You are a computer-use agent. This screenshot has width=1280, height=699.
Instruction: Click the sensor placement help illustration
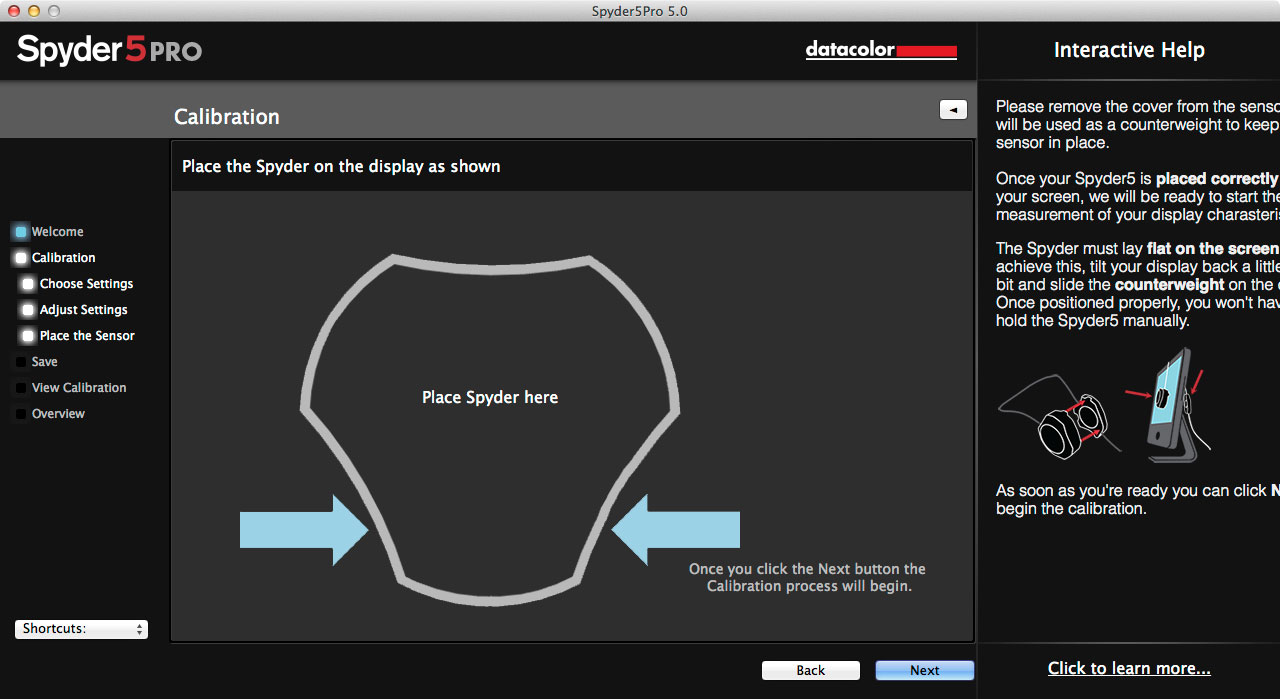[1104, 403]
